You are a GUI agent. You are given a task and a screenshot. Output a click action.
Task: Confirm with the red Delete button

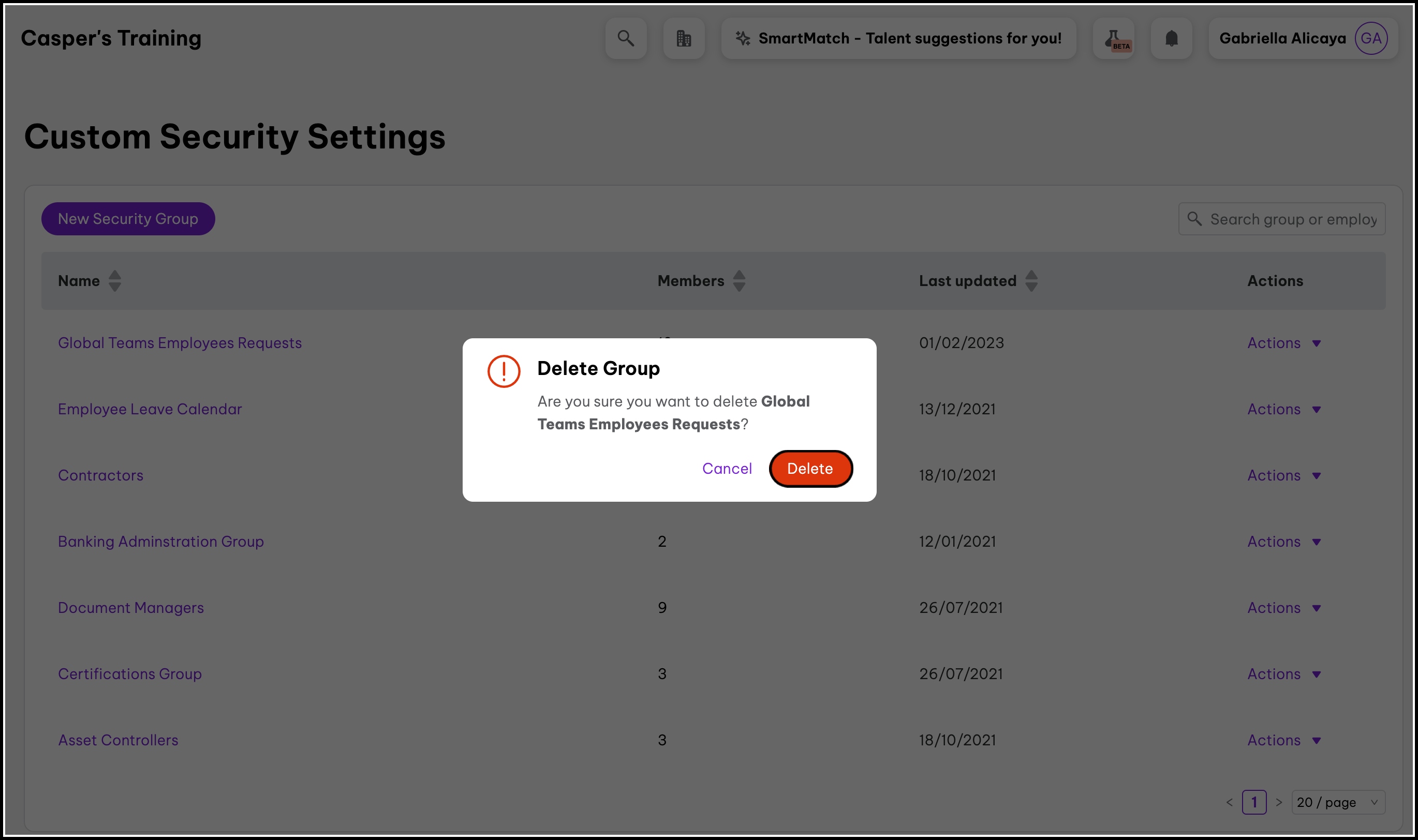click(810, 469)
